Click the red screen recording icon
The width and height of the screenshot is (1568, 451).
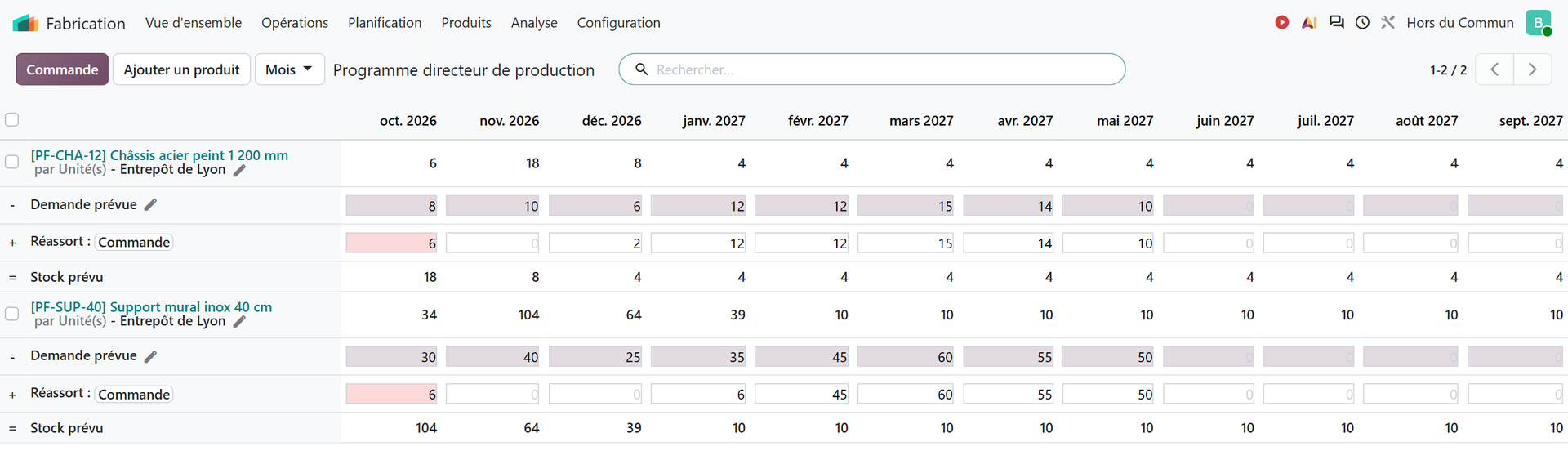(1282, 23)
